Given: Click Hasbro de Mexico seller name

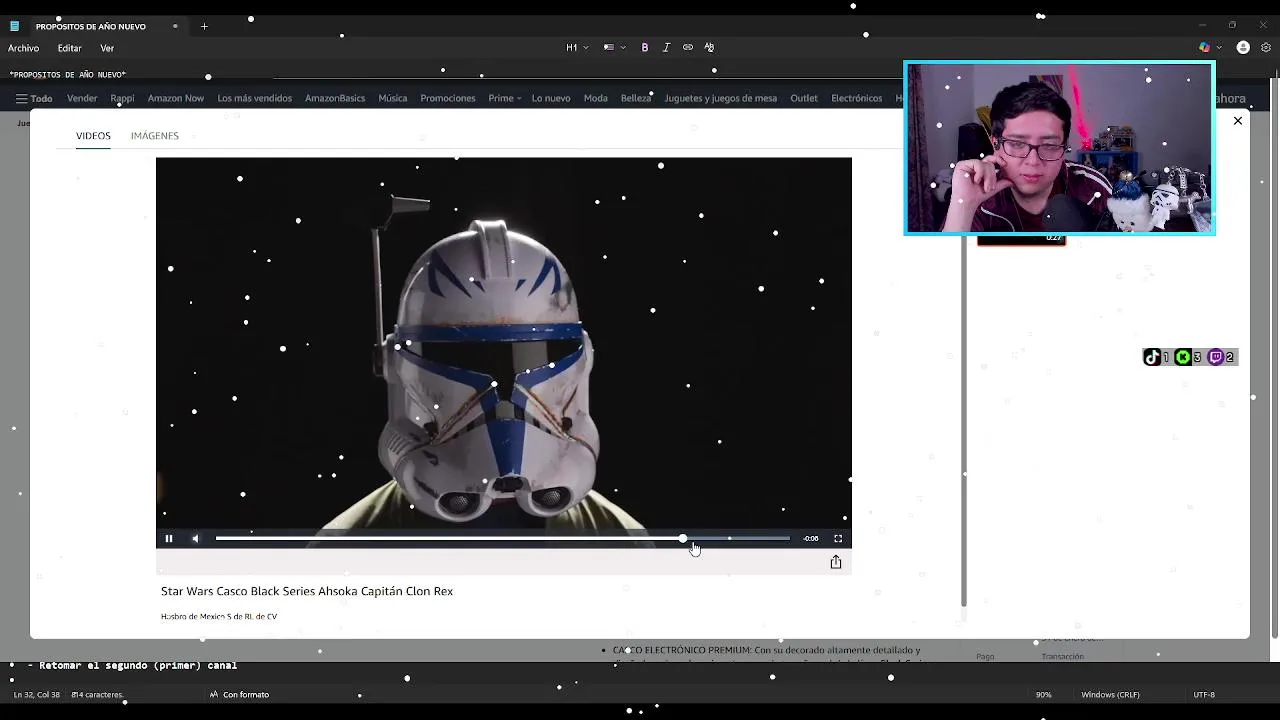Looking at the screenshot, I should (219, 617).
